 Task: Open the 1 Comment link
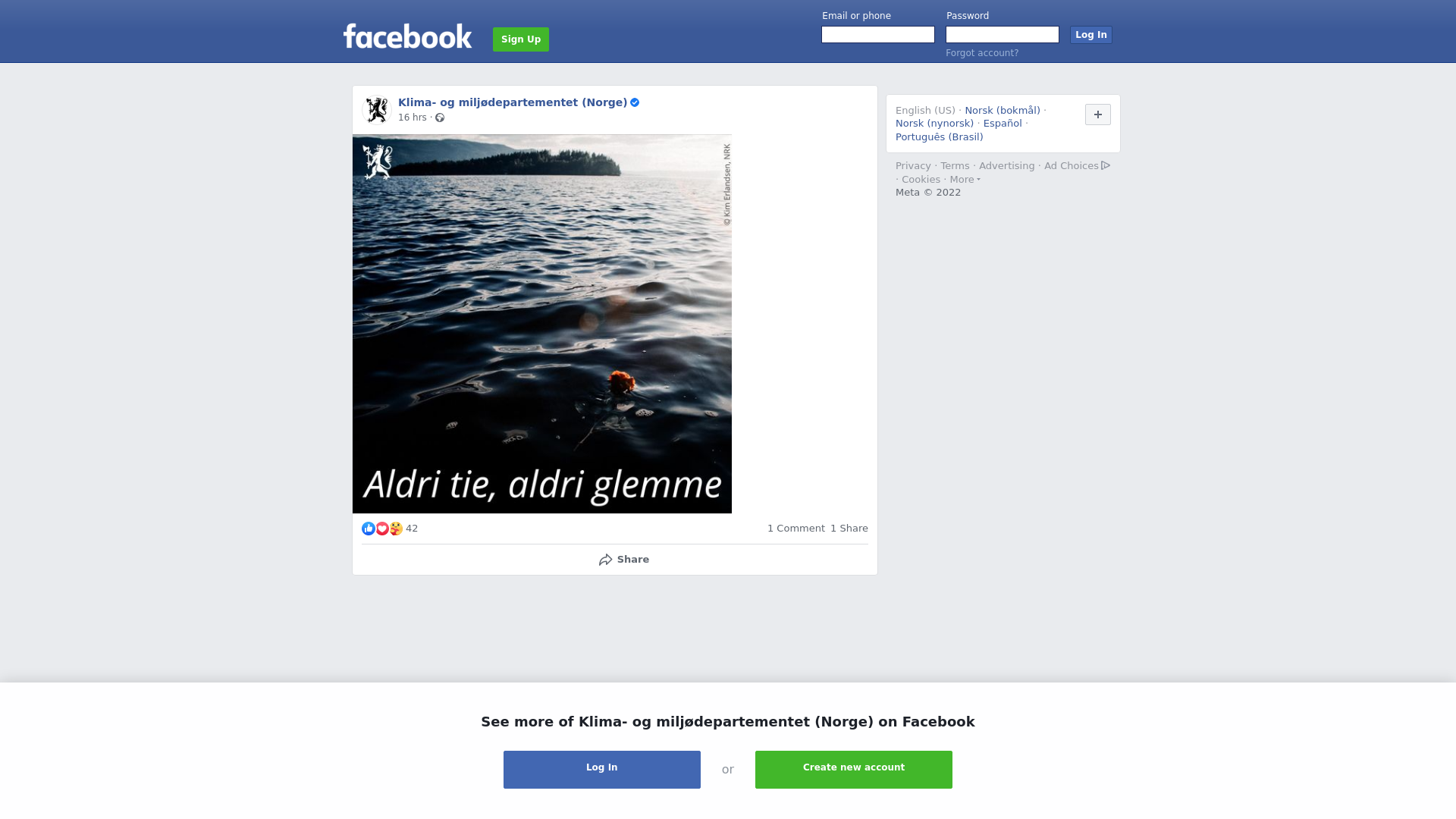[x=795, y=529]
